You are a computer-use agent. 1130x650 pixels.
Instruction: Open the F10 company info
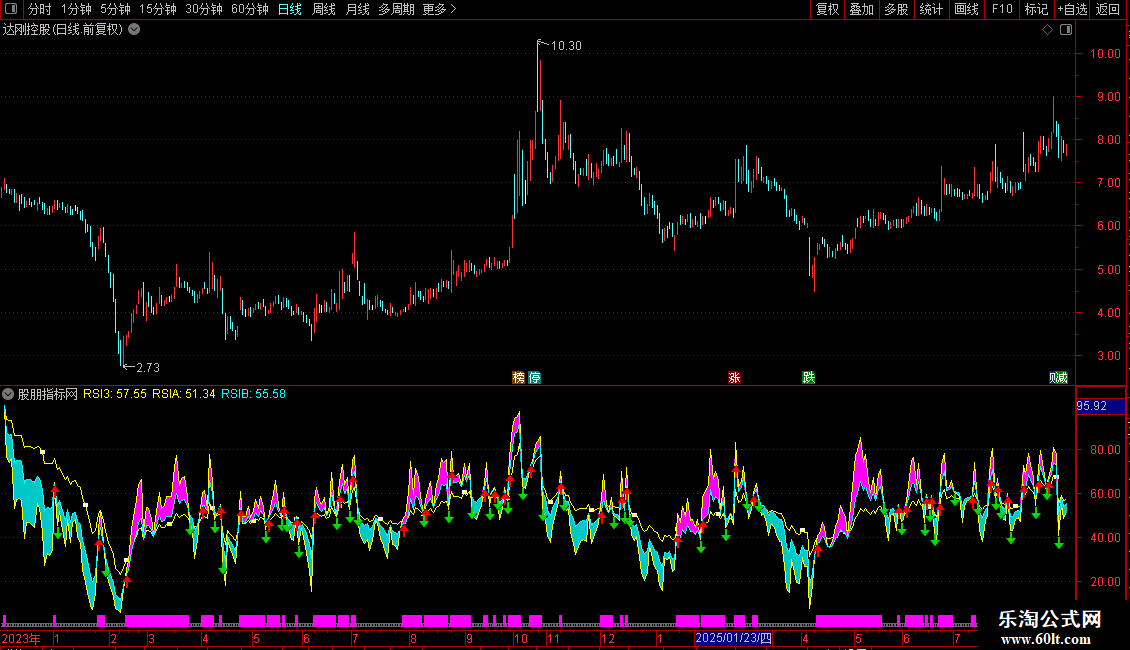(x=1002, y=9)
